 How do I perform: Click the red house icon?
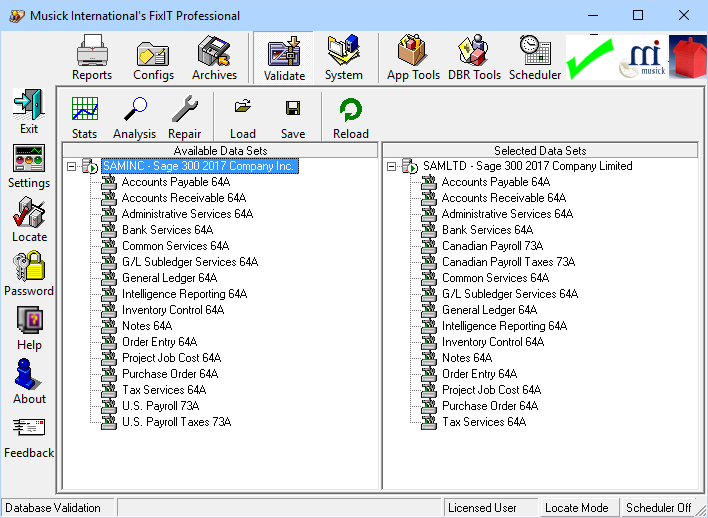pos(688,58)
